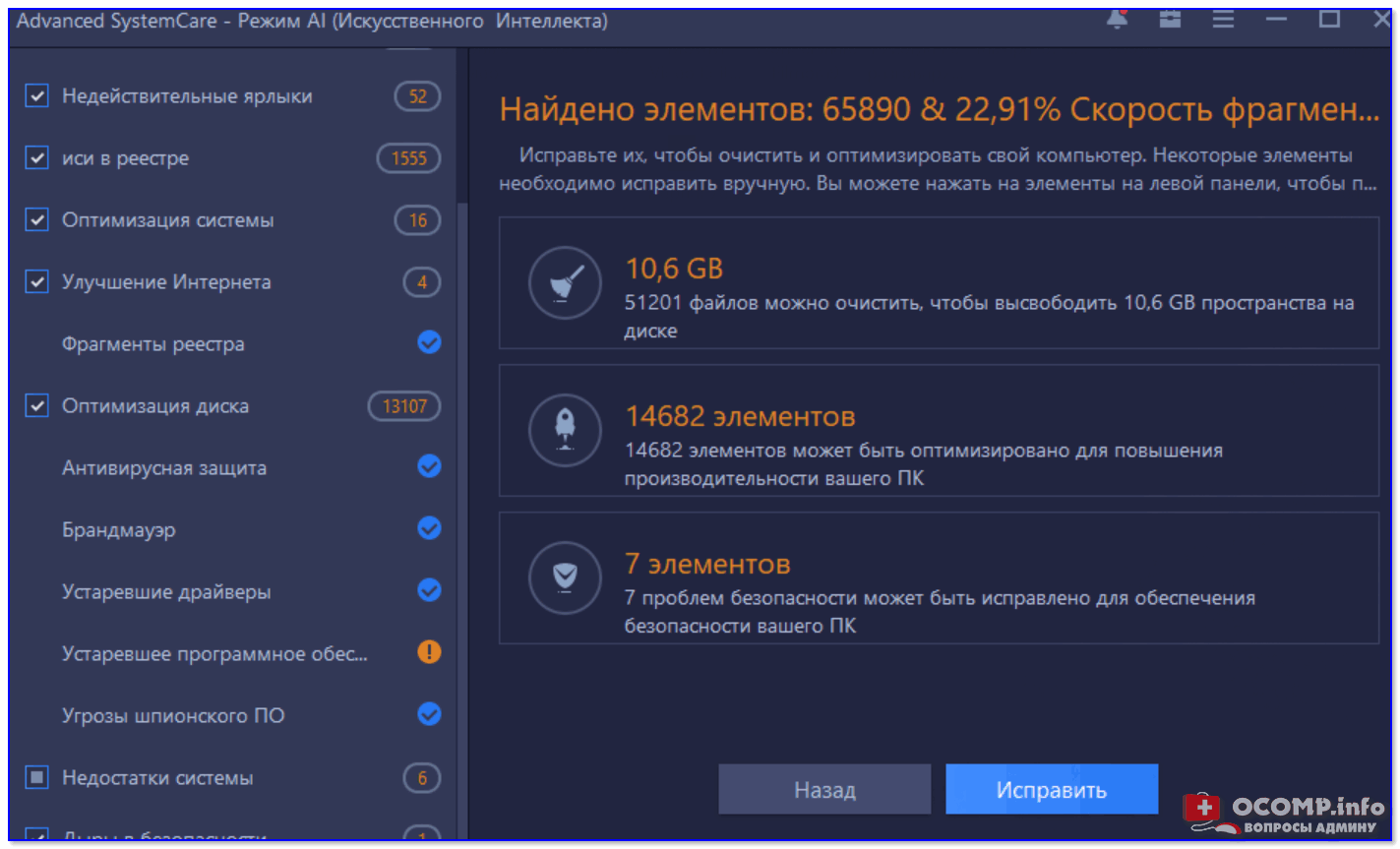This screenshot has width=1400, height=849.
Task: Select the Антивирусная защита item
Action: click(x=164, y=468)
